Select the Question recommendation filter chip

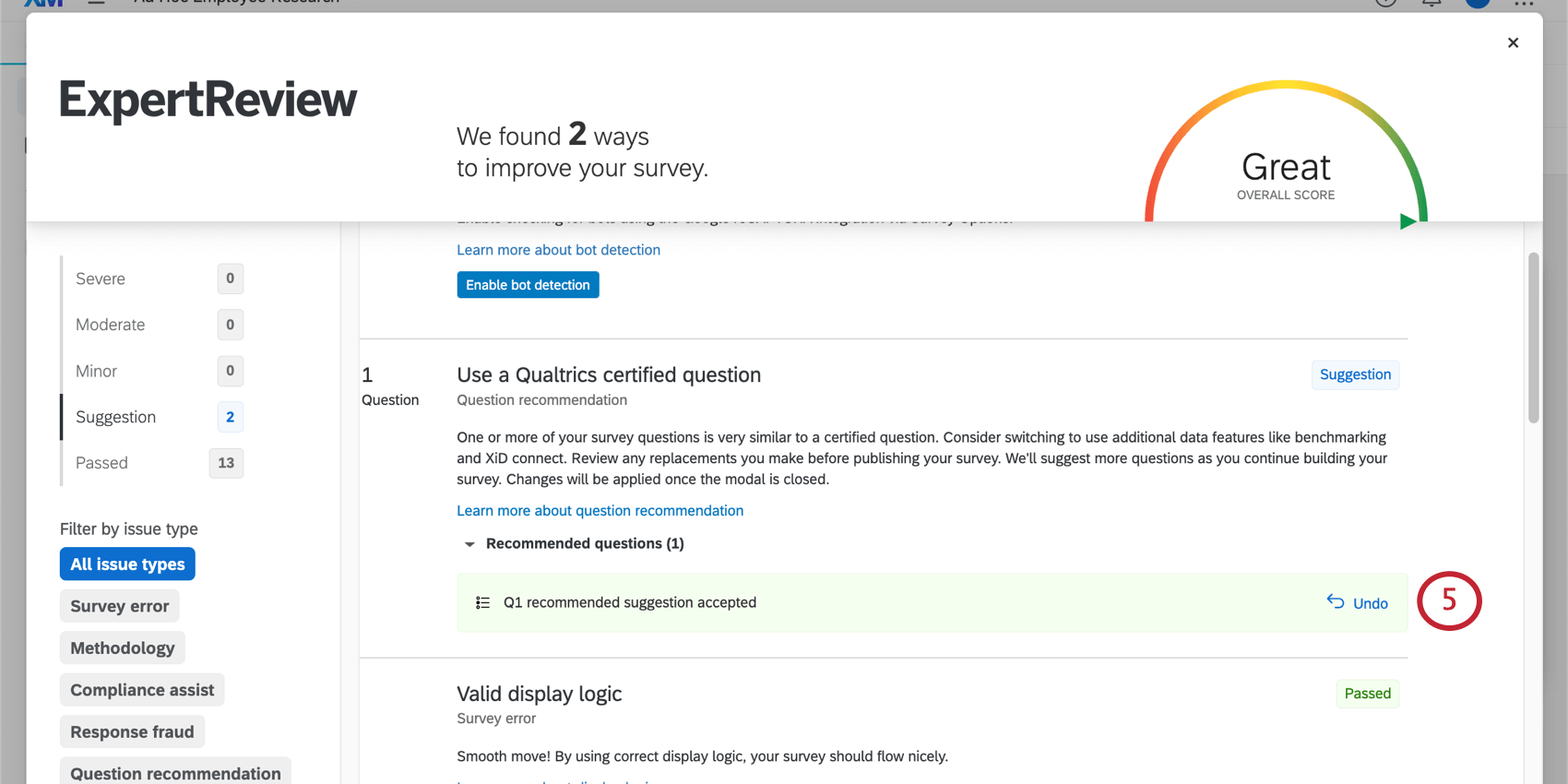point(175,772)
